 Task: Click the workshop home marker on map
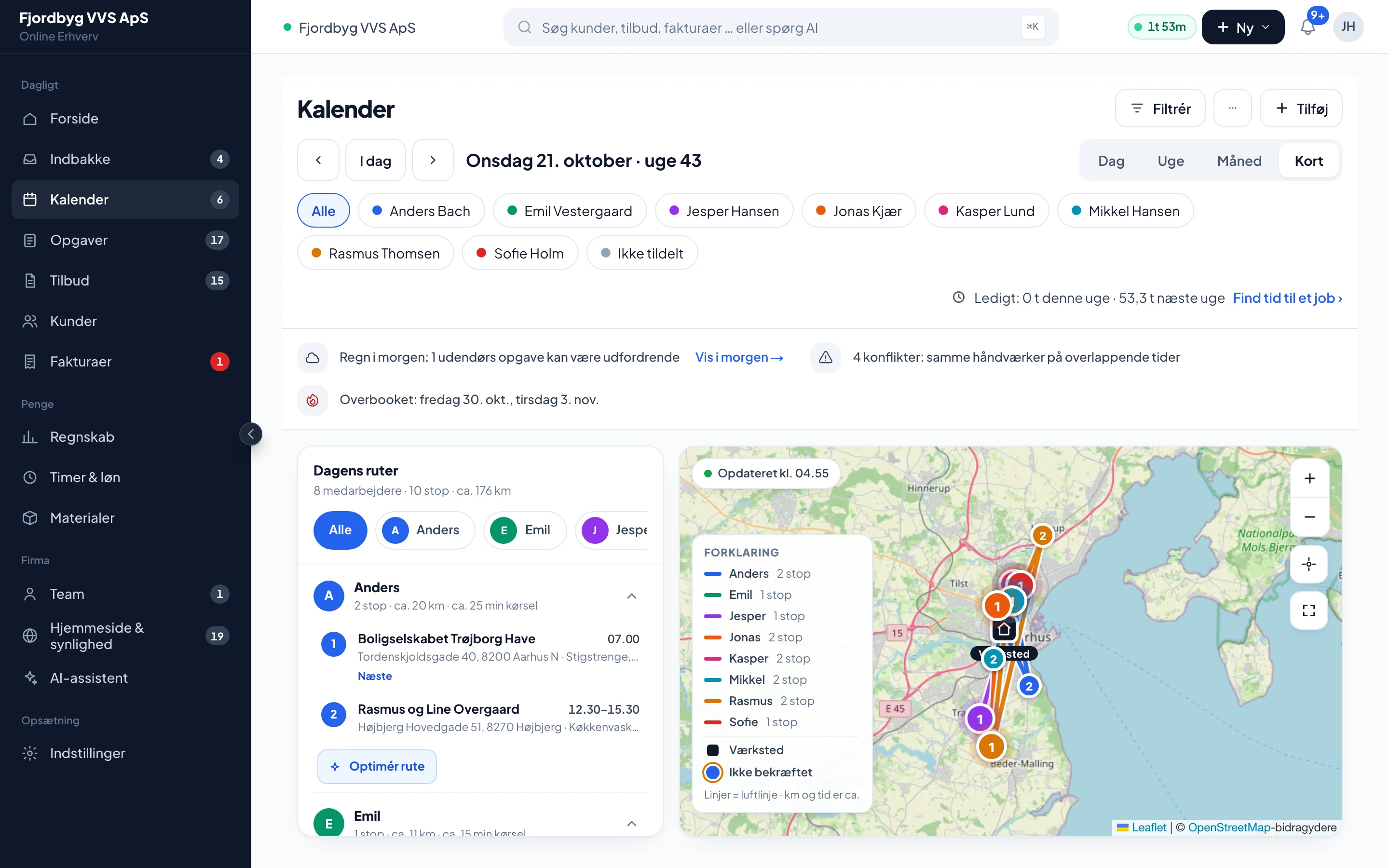pos(1004,630)
